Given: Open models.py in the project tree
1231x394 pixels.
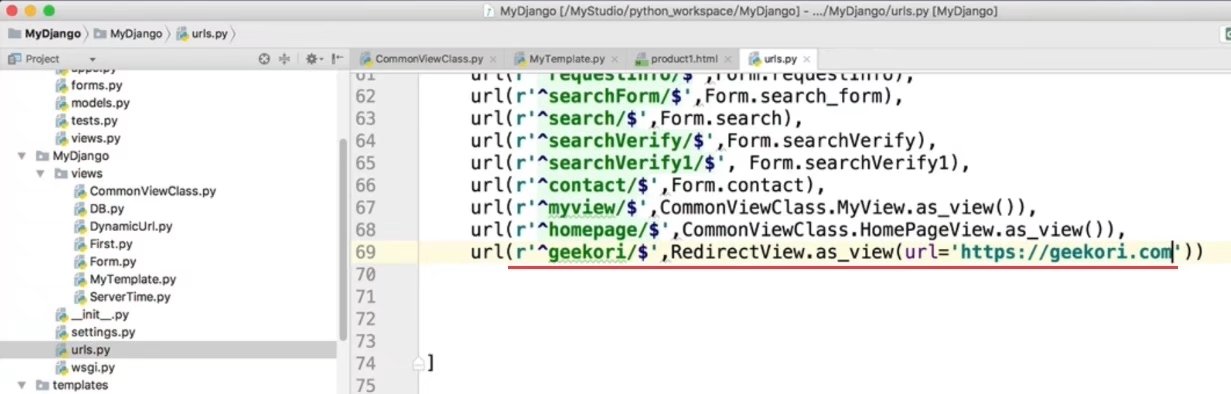Looking at the screenshot, I should (x=100, y=103).
